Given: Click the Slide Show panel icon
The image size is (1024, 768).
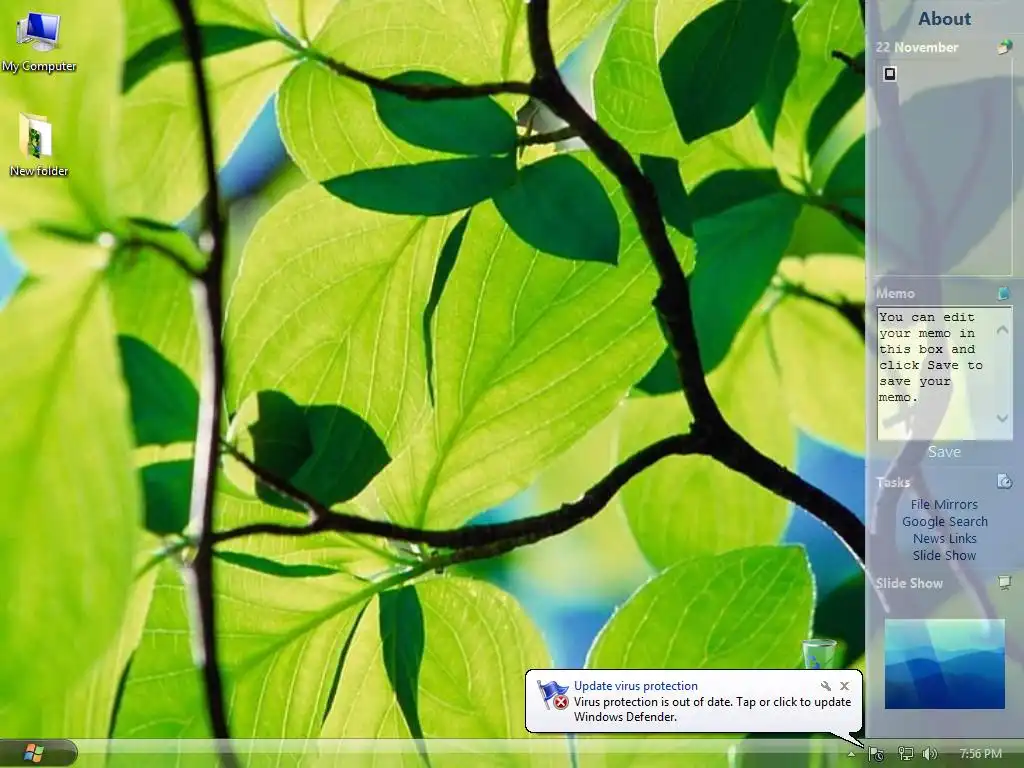Looking at the screenshot, I should pos(1004,582).
